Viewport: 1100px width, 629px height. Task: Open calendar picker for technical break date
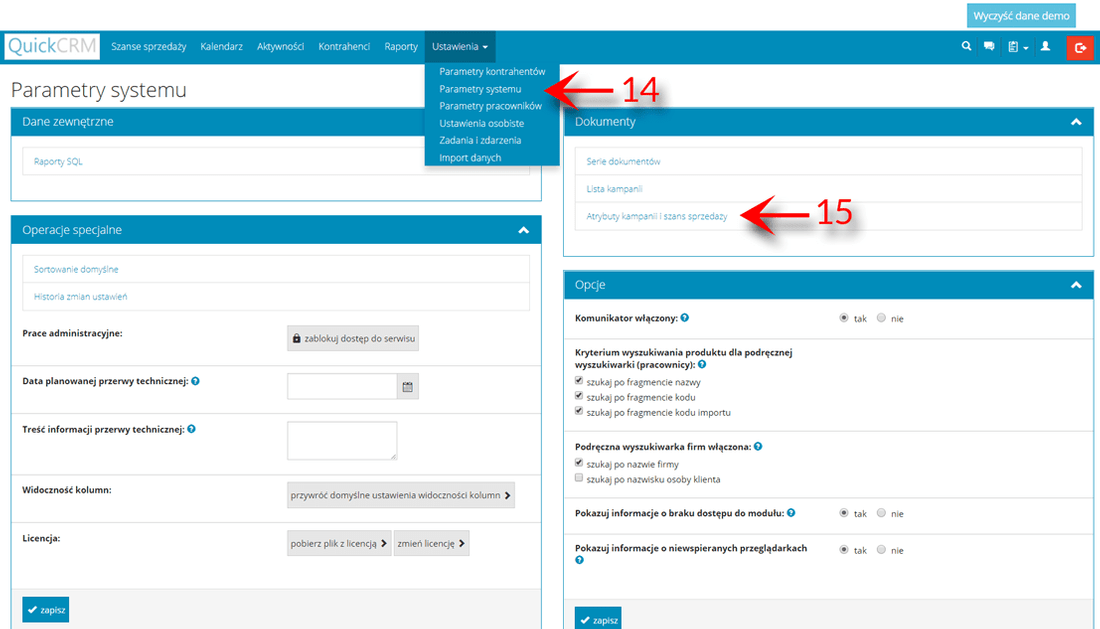(407, 386)
